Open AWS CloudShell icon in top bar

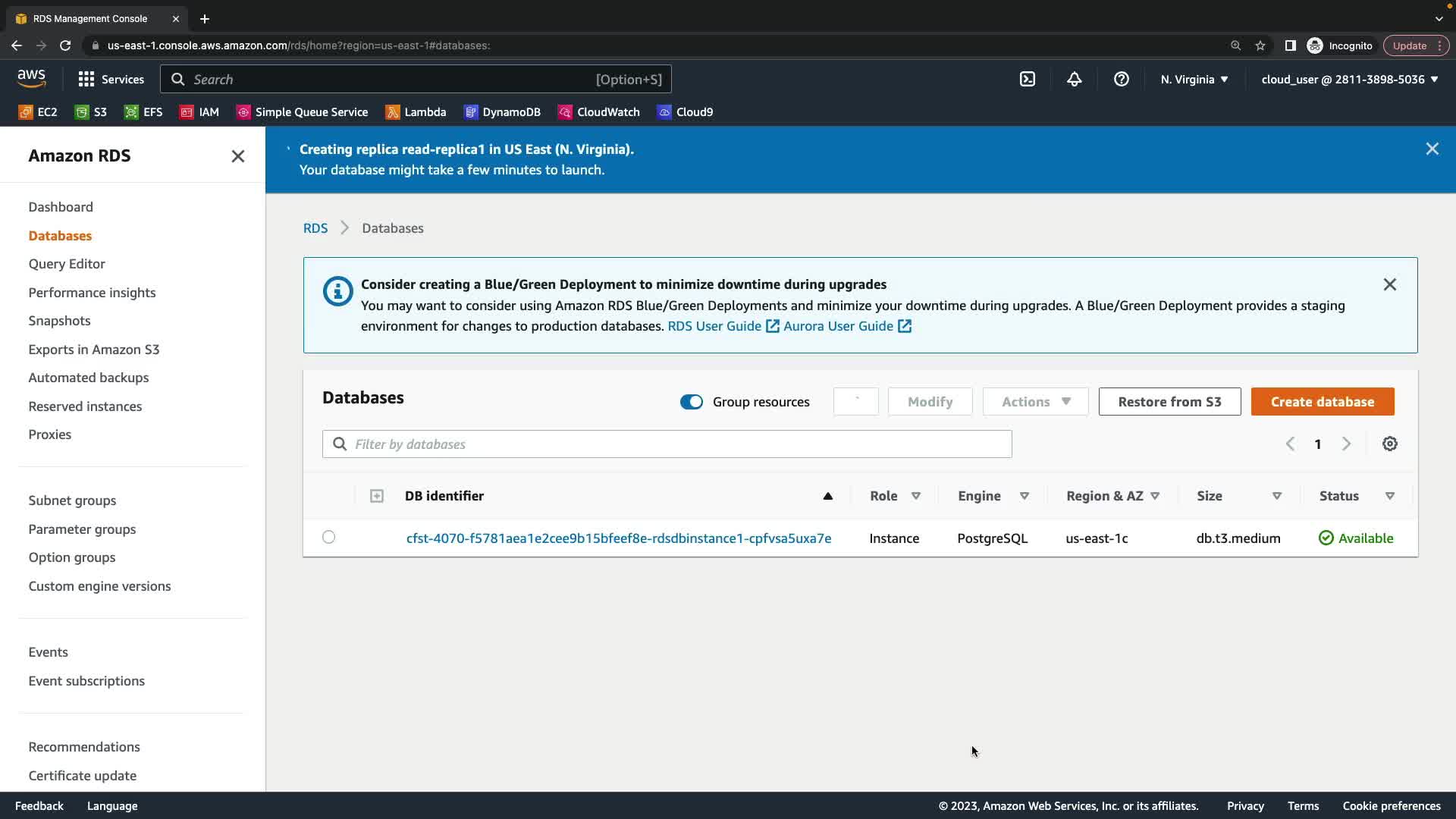[x=1027, y=79]
